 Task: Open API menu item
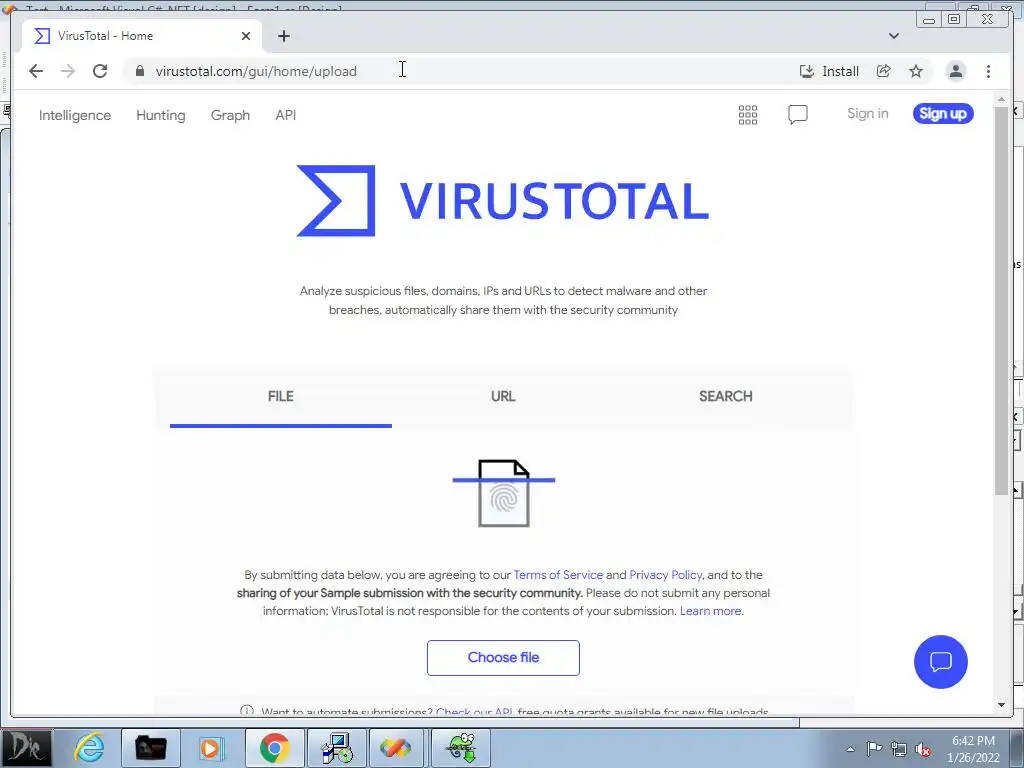coord(285,115)
